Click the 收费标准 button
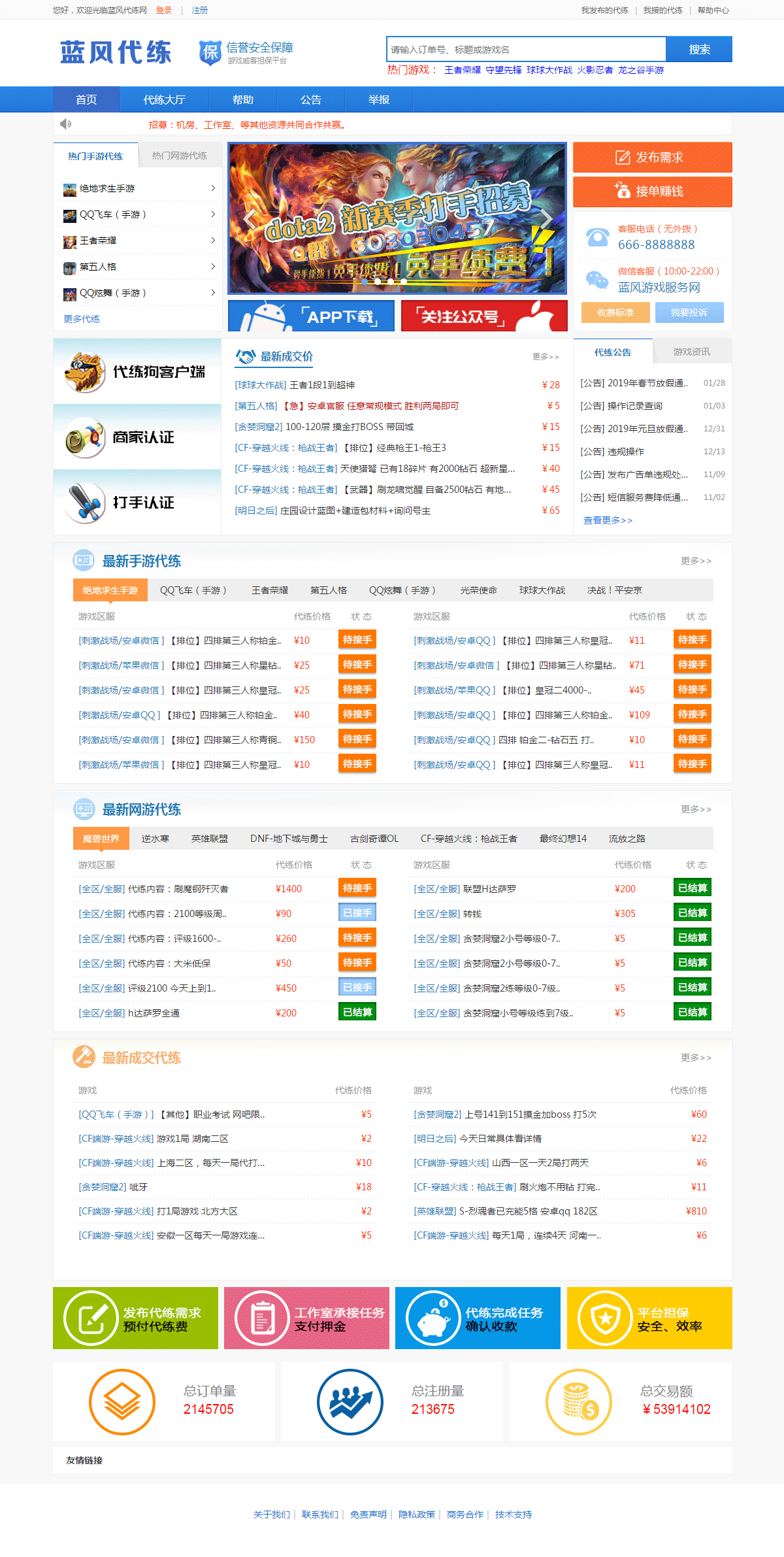Screen dimensions: 784x1557 tap(615, 312)
